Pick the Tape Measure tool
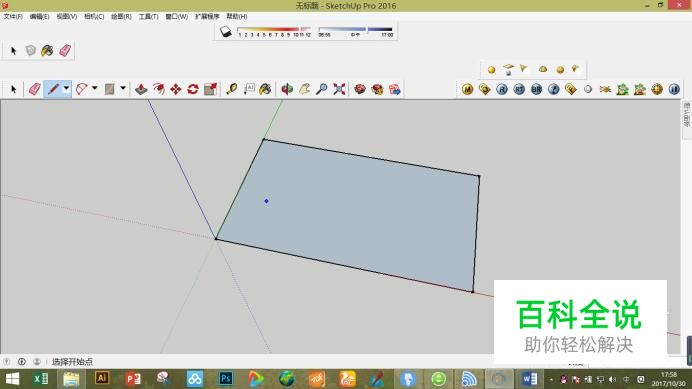692x389 pixels. tap(232, 89)
